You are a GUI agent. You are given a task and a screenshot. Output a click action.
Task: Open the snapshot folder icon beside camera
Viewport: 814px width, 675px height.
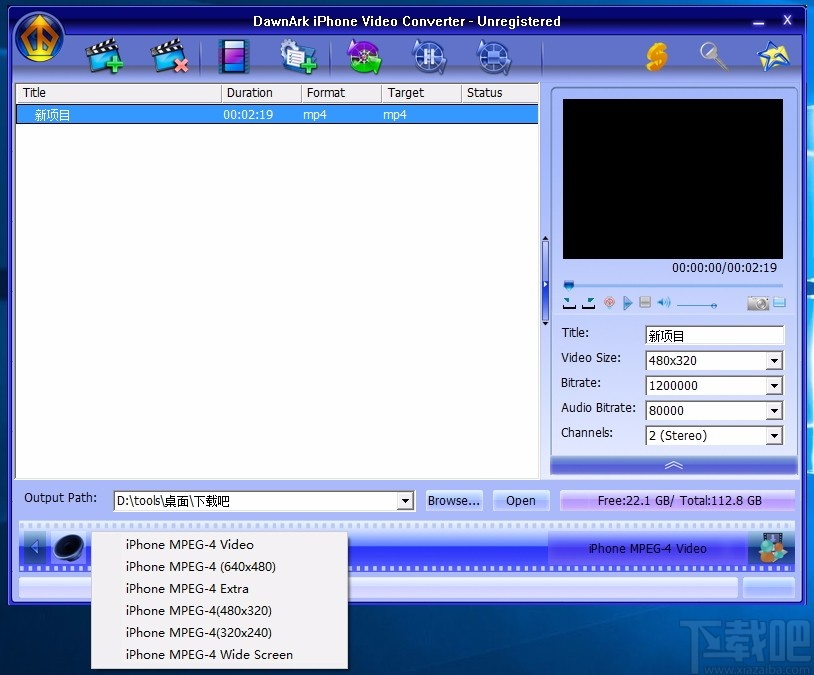(x=779, y=303)
